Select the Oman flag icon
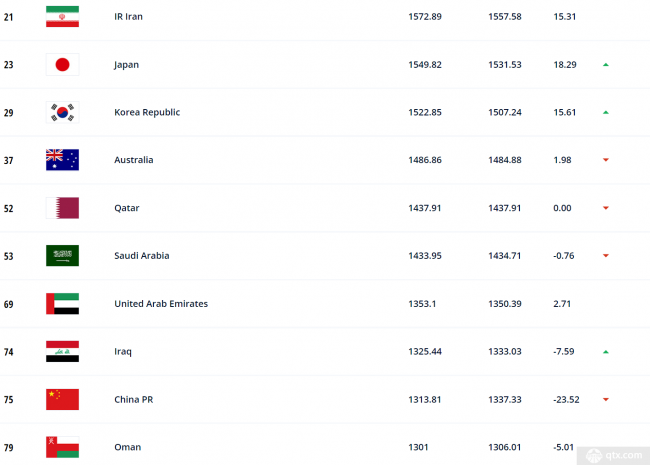The height and width of the screenshot is (465, 650). [x=62, y=447]
